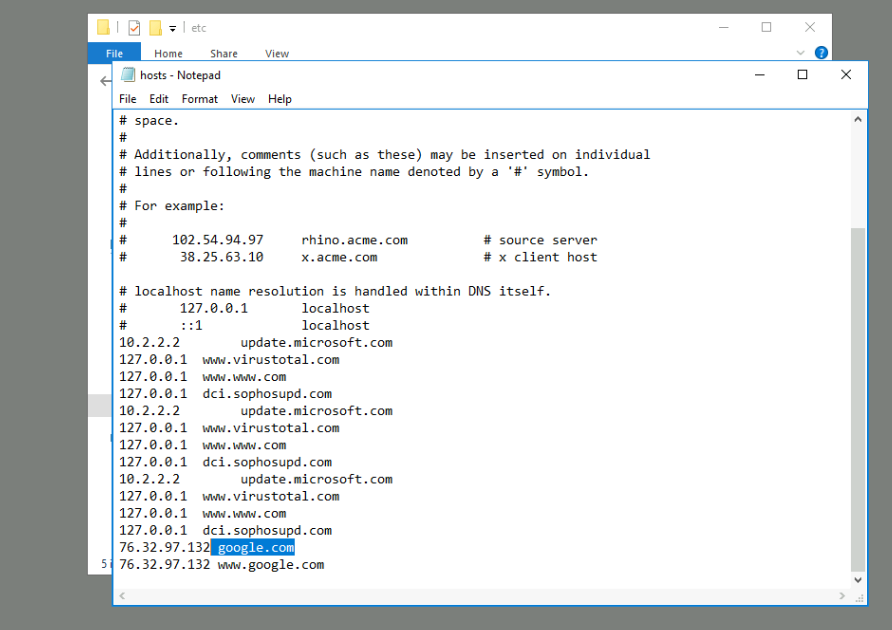Image resolution: width=892 pixels, height=630 pixels.
Task: Open the Format menu in Notepad
Action: (199, 99)
